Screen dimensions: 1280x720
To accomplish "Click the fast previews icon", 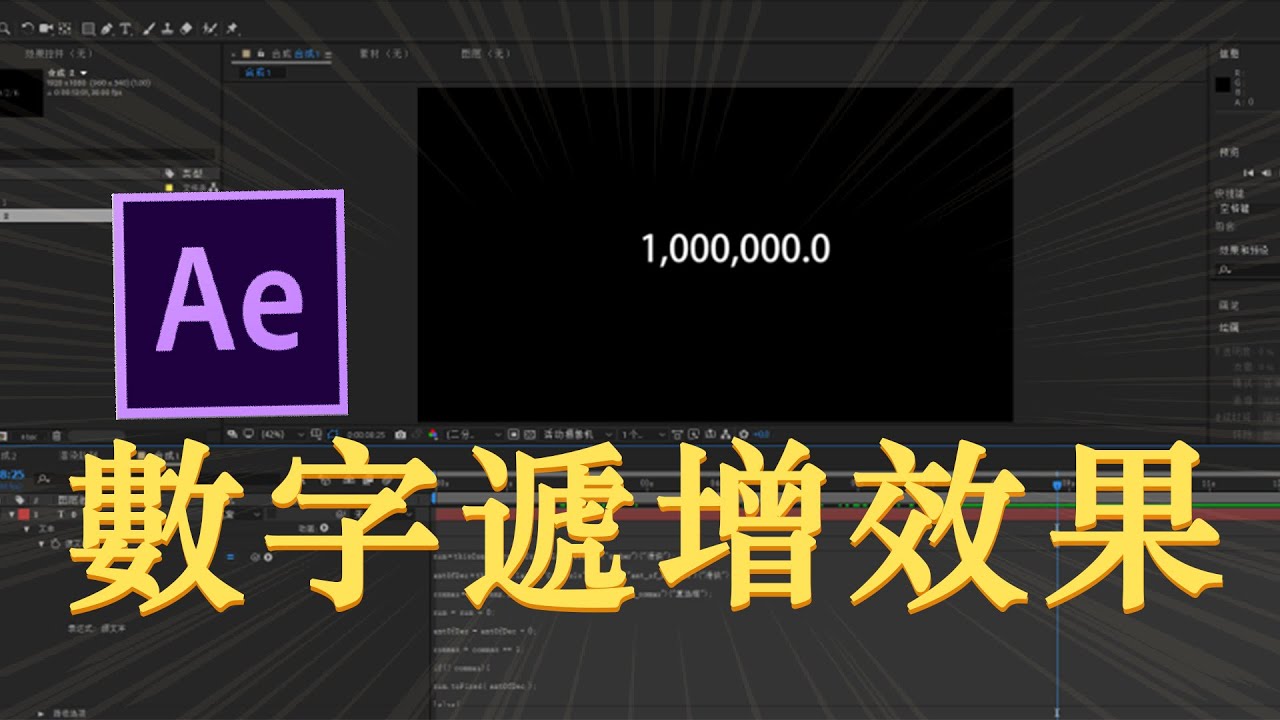I will coord(693,434).
